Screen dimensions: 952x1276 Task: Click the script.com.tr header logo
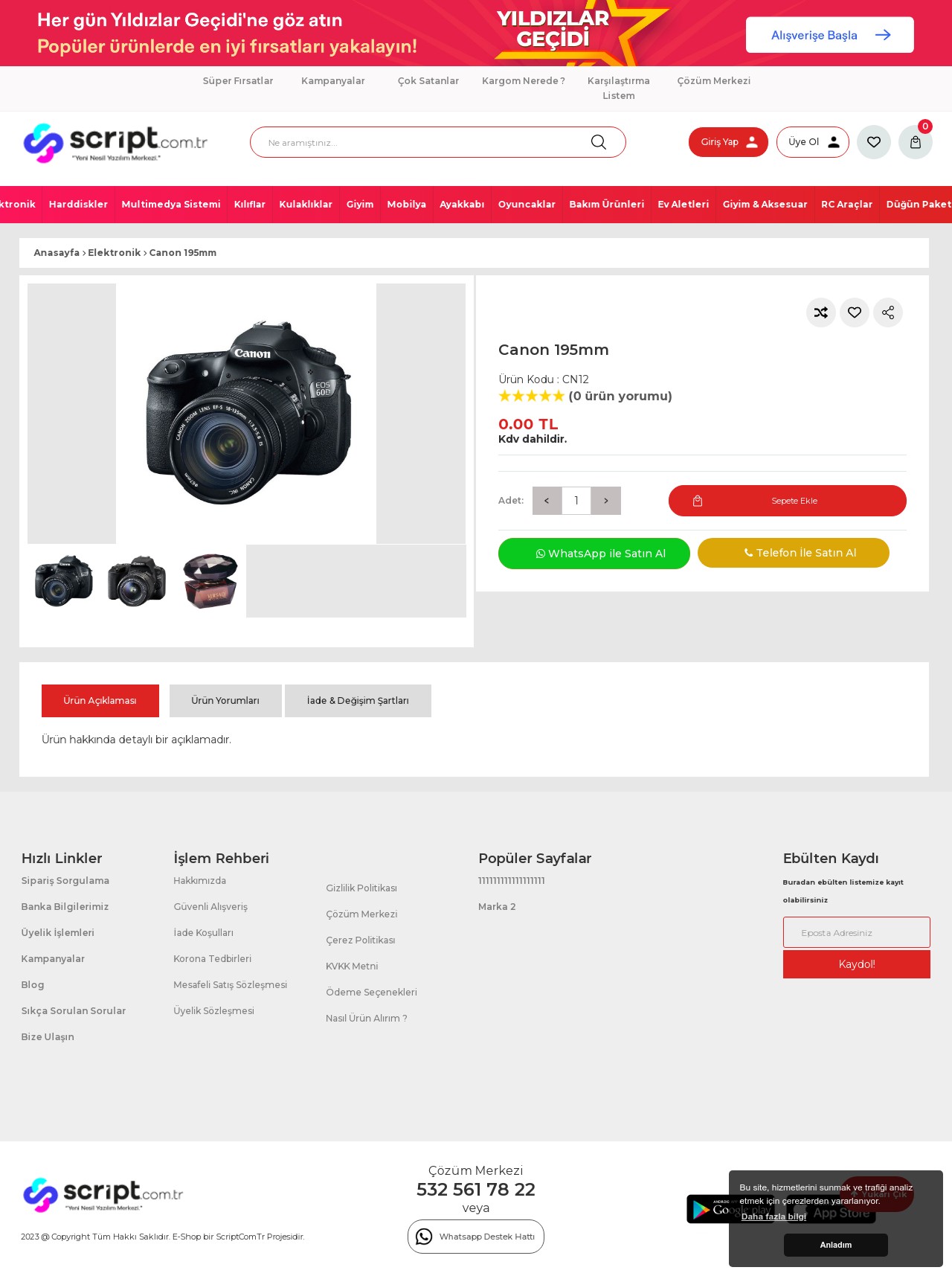click(115, 143)
